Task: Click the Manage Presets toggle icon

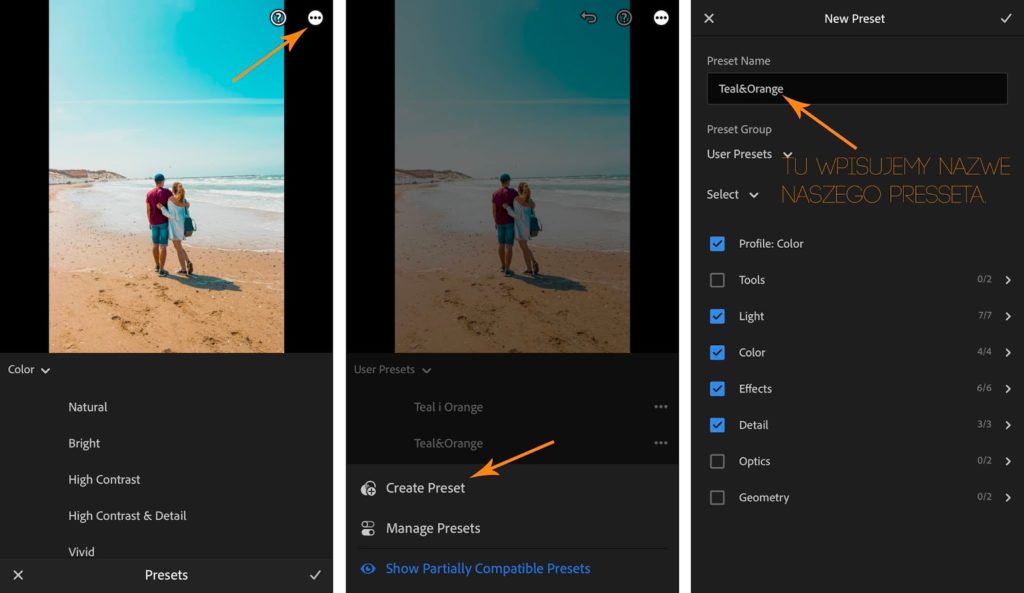Action: tap(368, 528)
